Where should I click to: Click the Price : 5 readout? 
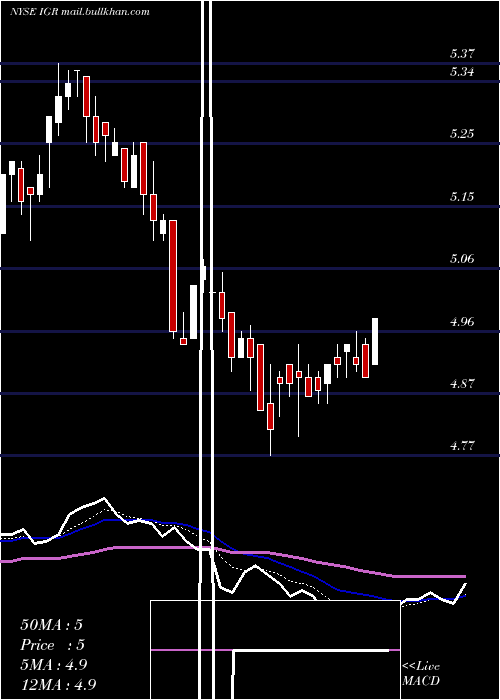(x=53, y=645)
